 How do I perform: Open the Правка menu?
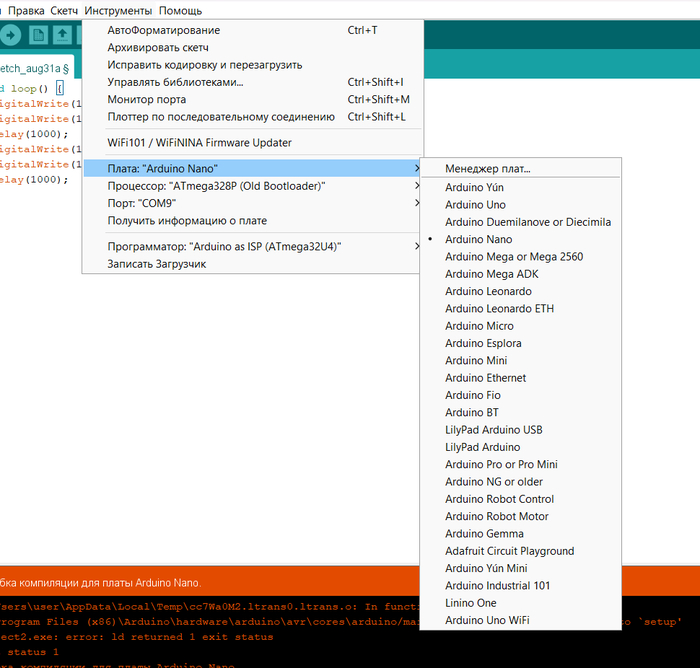(x=26, y=11)
